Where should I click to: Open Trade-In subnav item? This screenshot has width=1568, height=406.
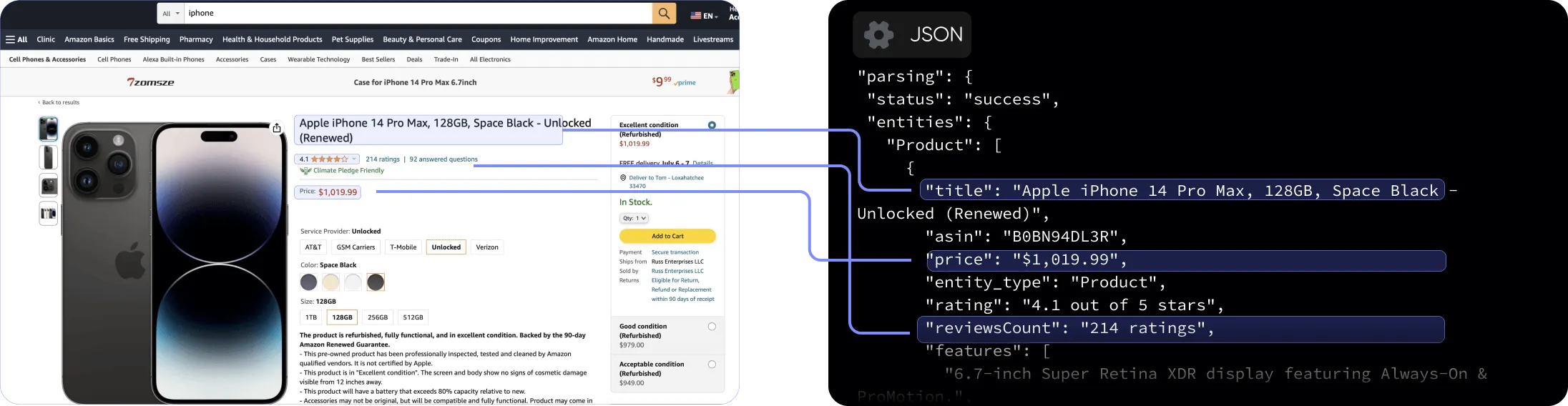(446, 59)
